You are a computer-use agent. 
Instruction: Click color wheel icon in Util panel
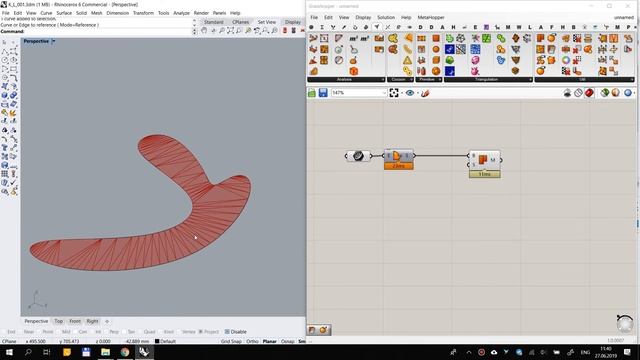(566, 60)
